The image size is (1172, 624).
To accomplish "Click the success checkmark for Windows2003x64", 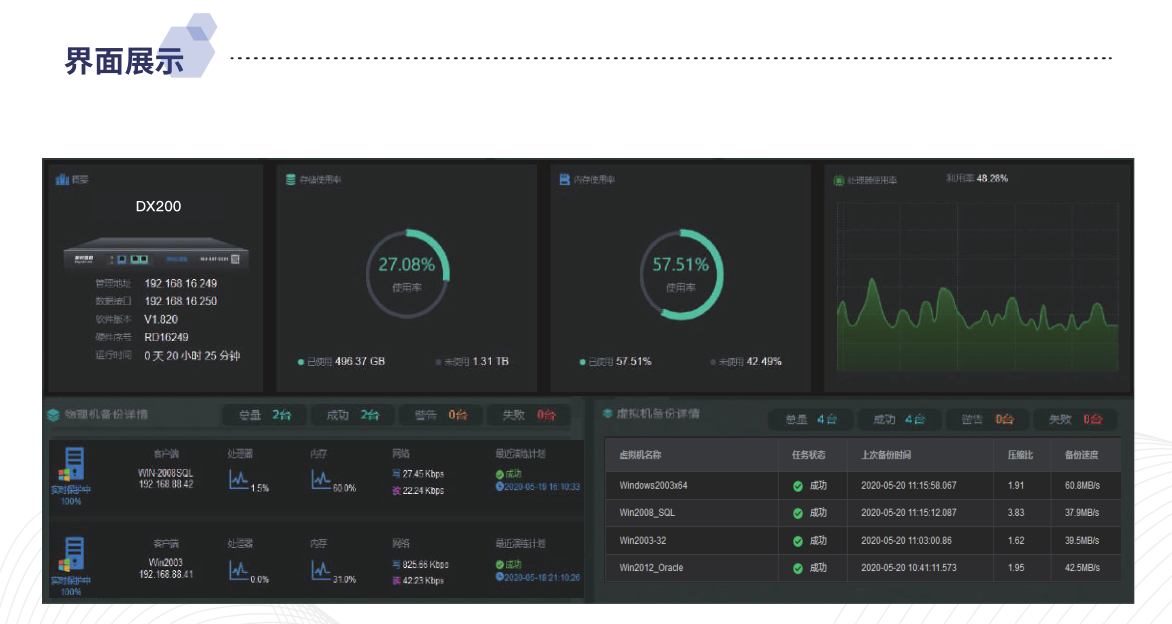I will coord(797,486).
